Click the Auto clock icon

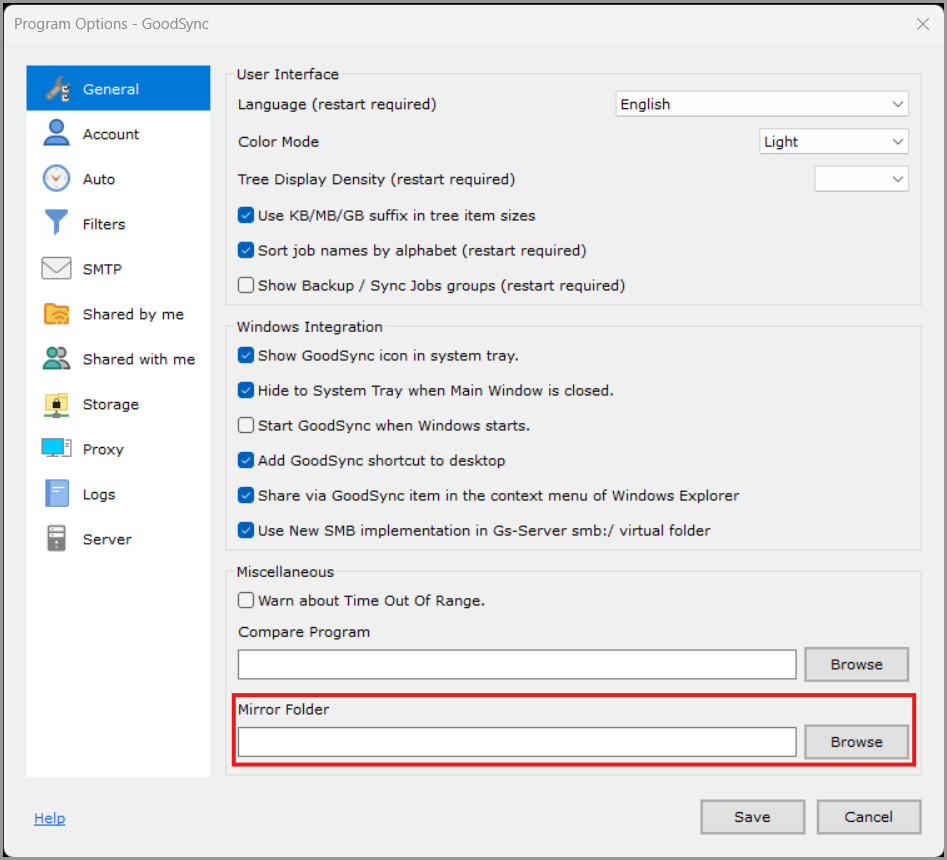56,178
